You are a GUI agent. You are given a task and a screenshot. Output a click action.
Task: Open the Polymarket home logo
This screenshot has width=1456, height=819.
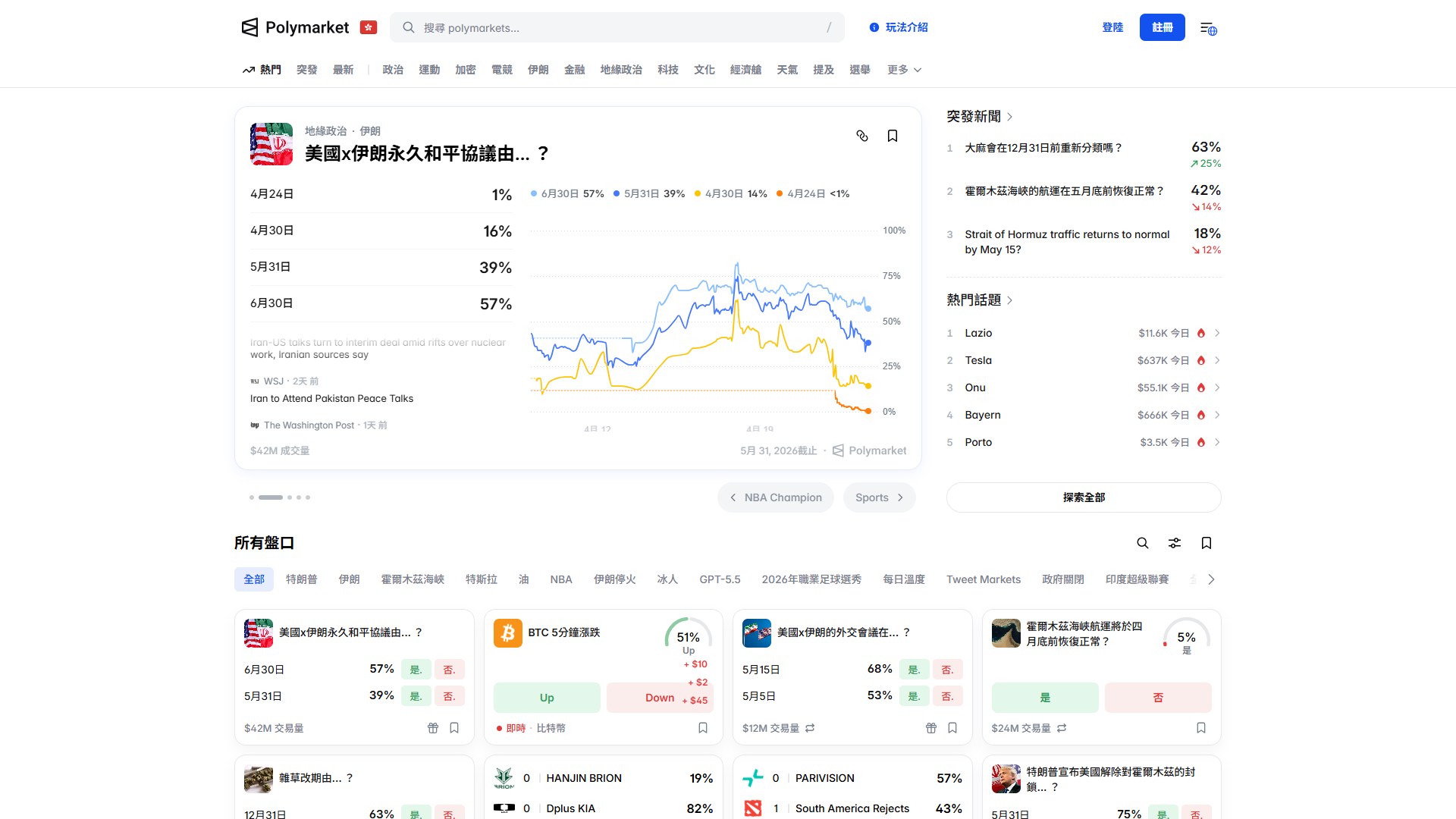[x=295, y=27]
